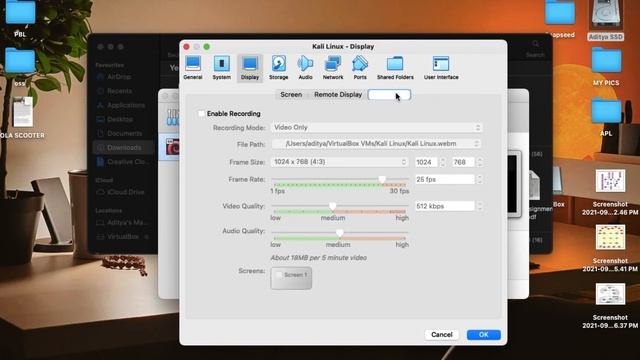Open the Frame Size dropdown
The height and width of the screenshot is (360, 640).
pos(340,162)
